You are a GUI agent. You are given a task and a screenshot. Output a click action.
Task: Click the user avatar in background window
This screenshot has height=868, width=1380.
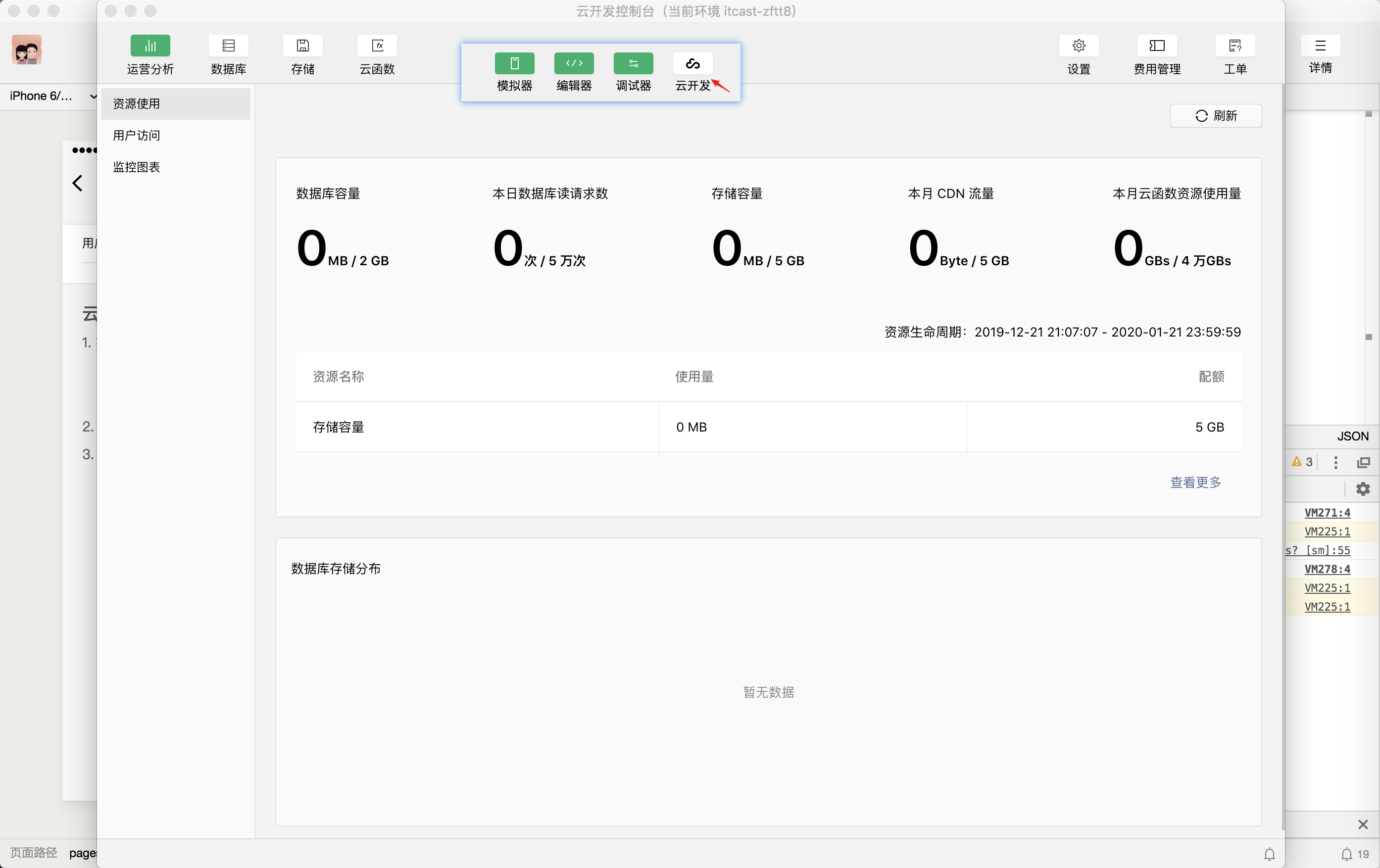pos(26,49)
